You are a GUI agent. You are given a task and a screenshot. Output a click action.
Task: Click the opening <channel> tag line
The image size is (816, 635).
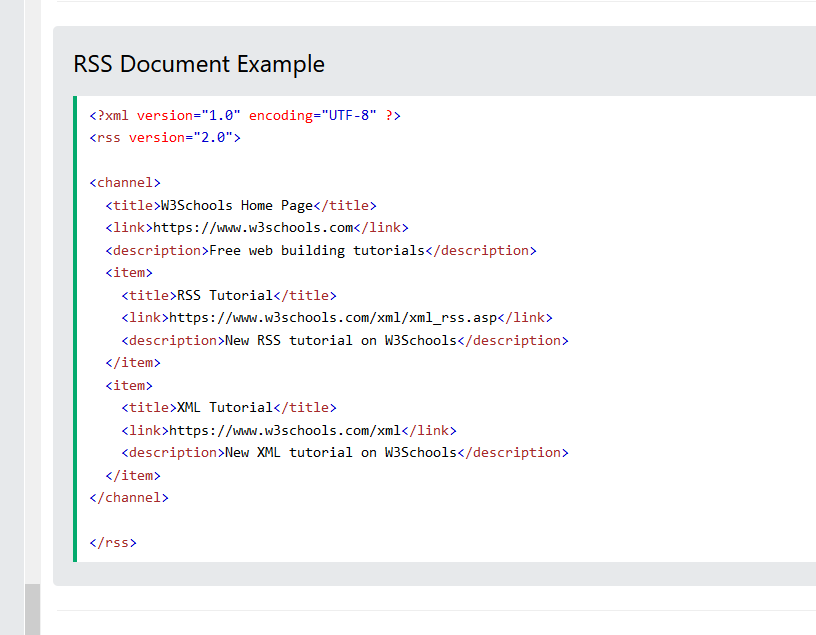pyautogui.click(x=125, y=183)
